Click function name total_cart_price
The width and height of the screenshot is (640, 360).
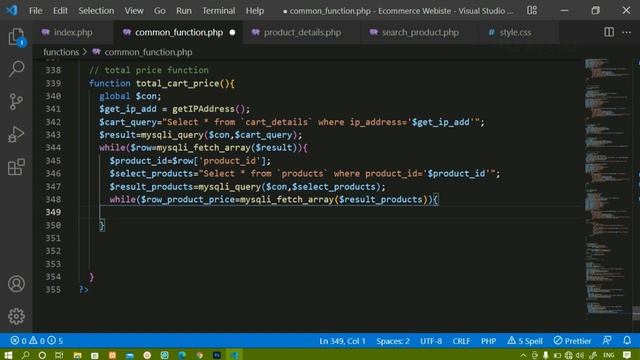[x=177, y=83]
